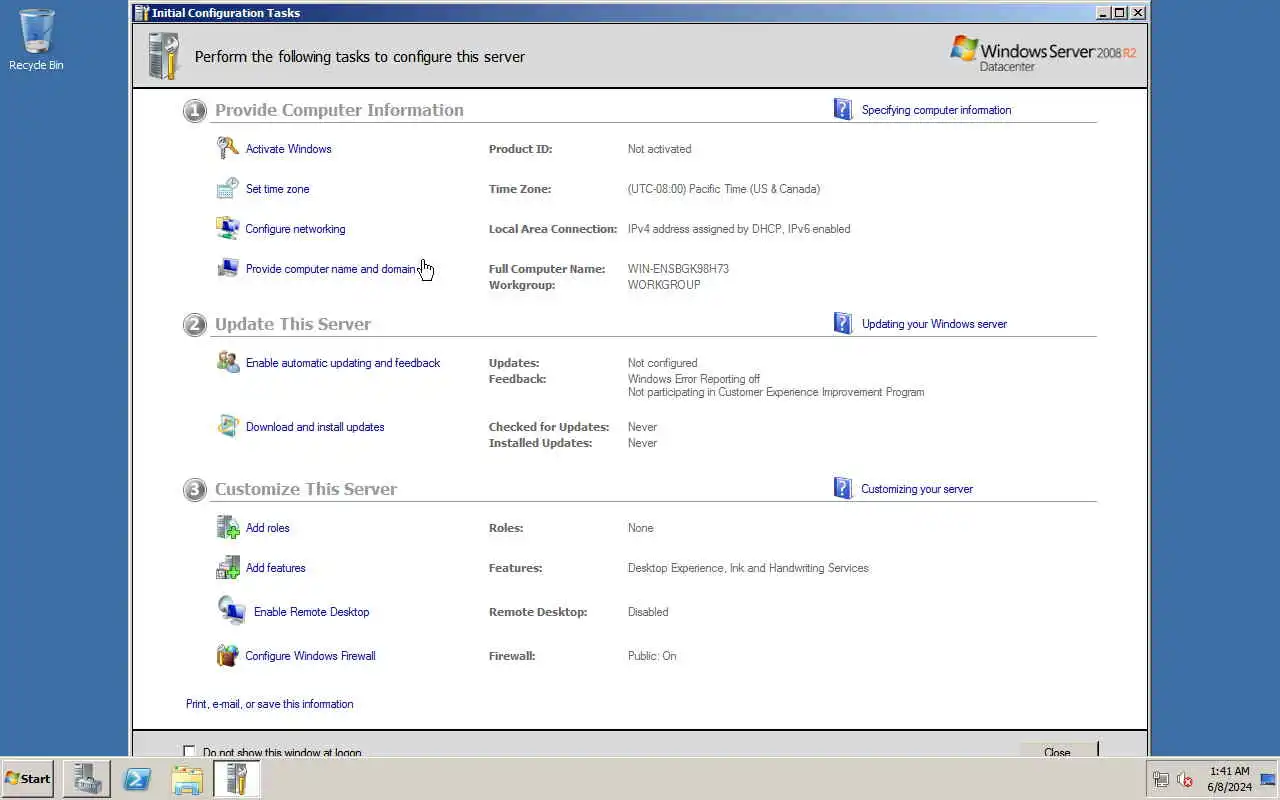Screen dimensions: 1280x800
Task: Click the network tray icon
Action: (1161, 779)
